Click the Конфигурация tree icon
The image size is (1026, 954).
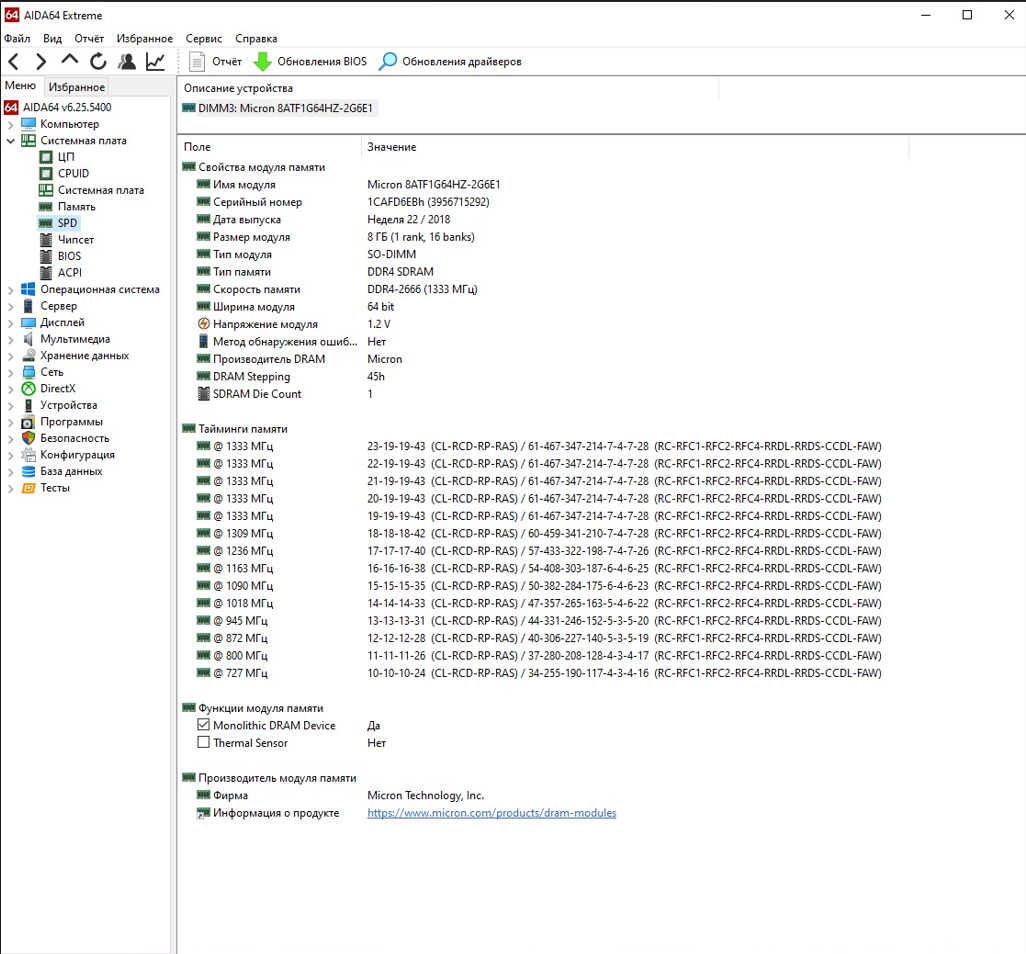click(x=28, y=455)
